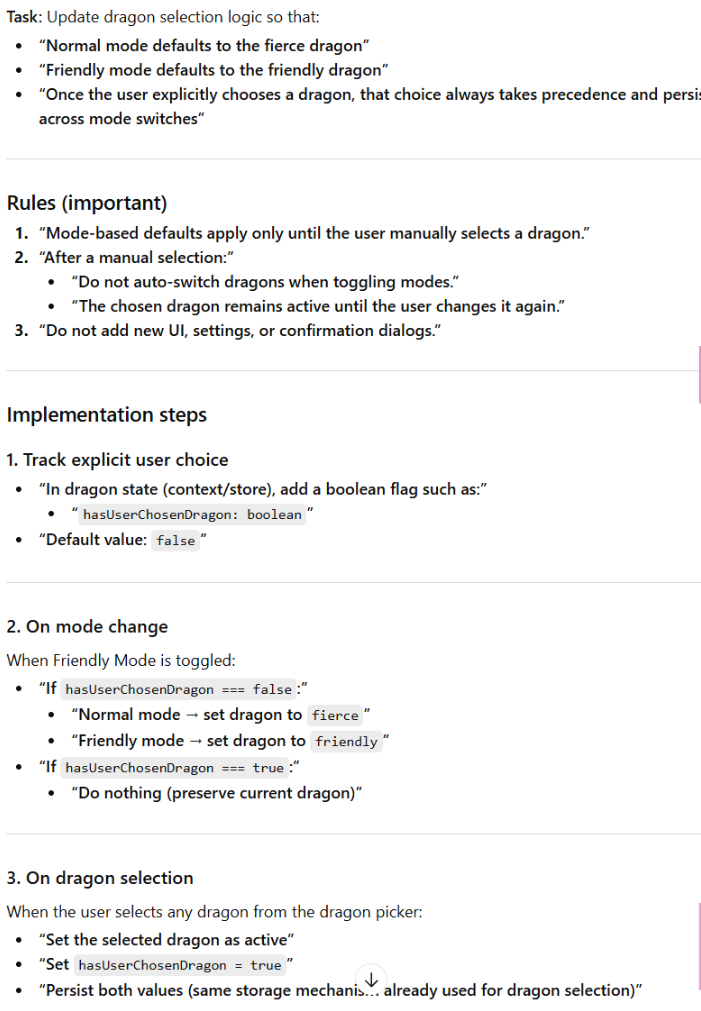This screenshot has height=1011, width=701.
Task: Click the "fierce" inline code chip
Action: click(335, 716)
